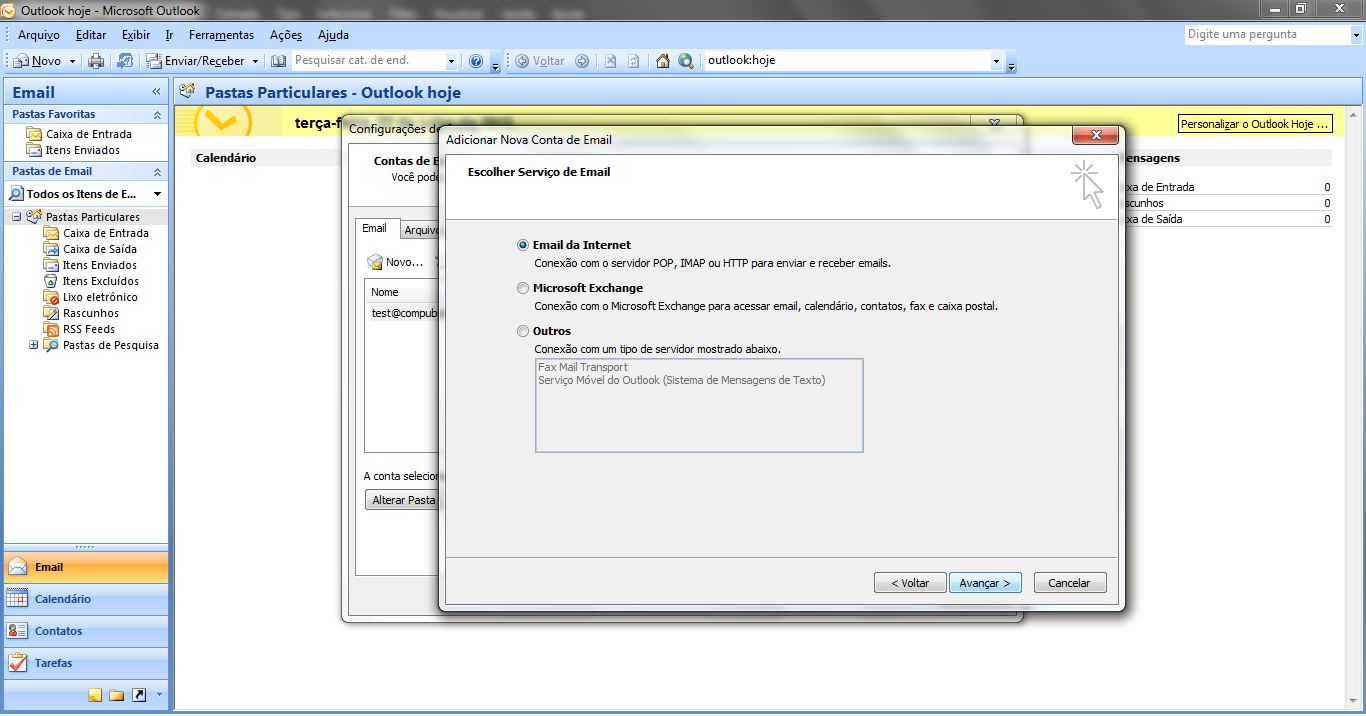The image size is (1366, 716).
Task: Collapse the Pastas de Email section
Action: point(157,172)
